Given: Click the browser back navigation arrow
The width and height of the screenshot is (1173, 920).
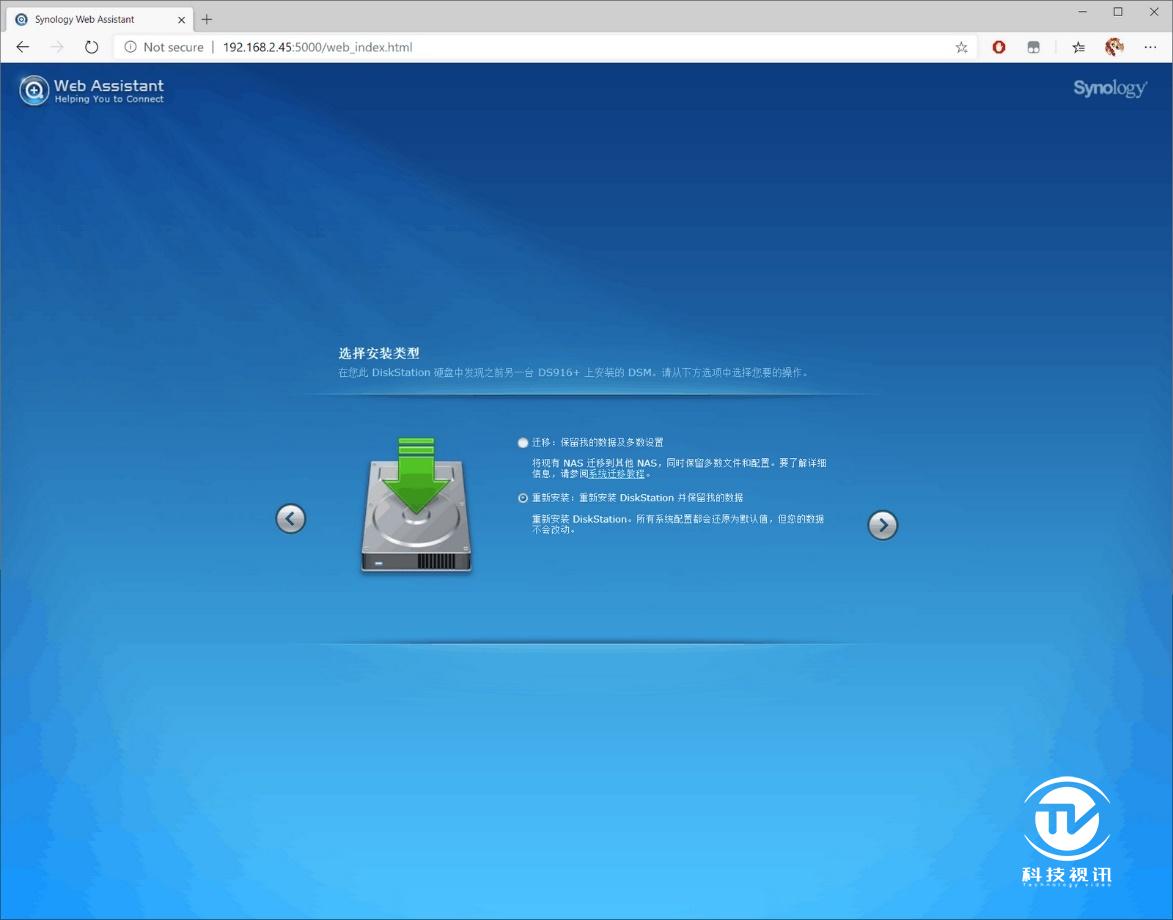Looking at the screenshot, I should [x=22, y=46].
